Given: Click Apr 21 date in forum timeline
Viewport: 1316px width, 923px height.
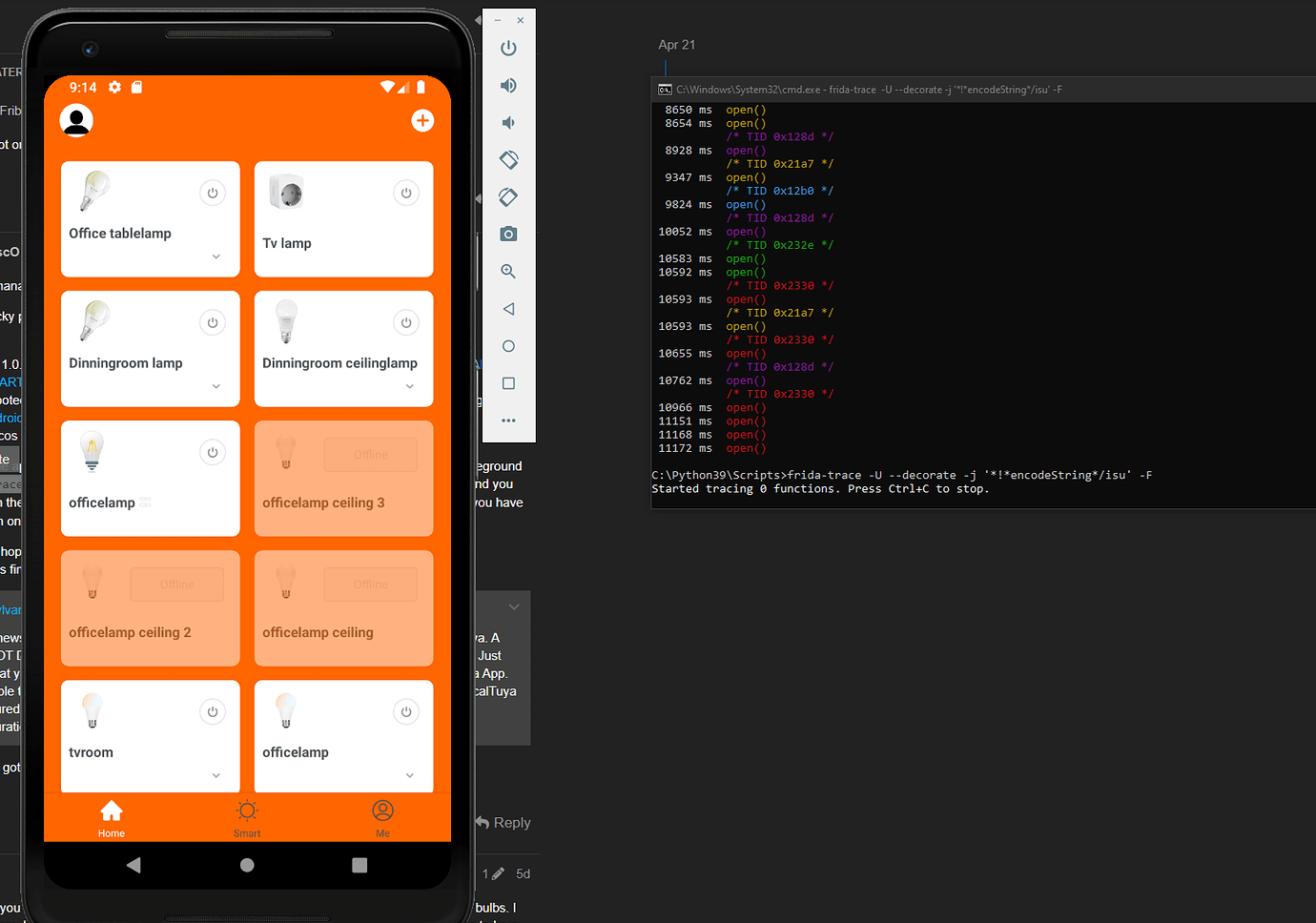Looking at the screenshot, I should pyautogui.click(x=677, y=45).
